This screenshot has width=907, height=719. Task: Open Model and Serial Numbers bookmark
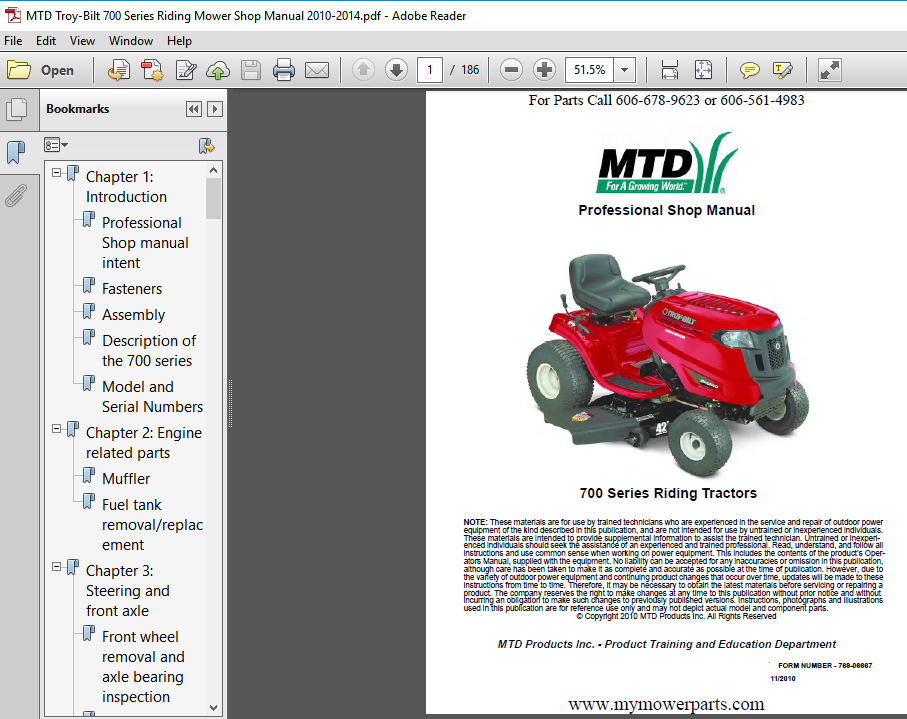[x=152, y=397]
